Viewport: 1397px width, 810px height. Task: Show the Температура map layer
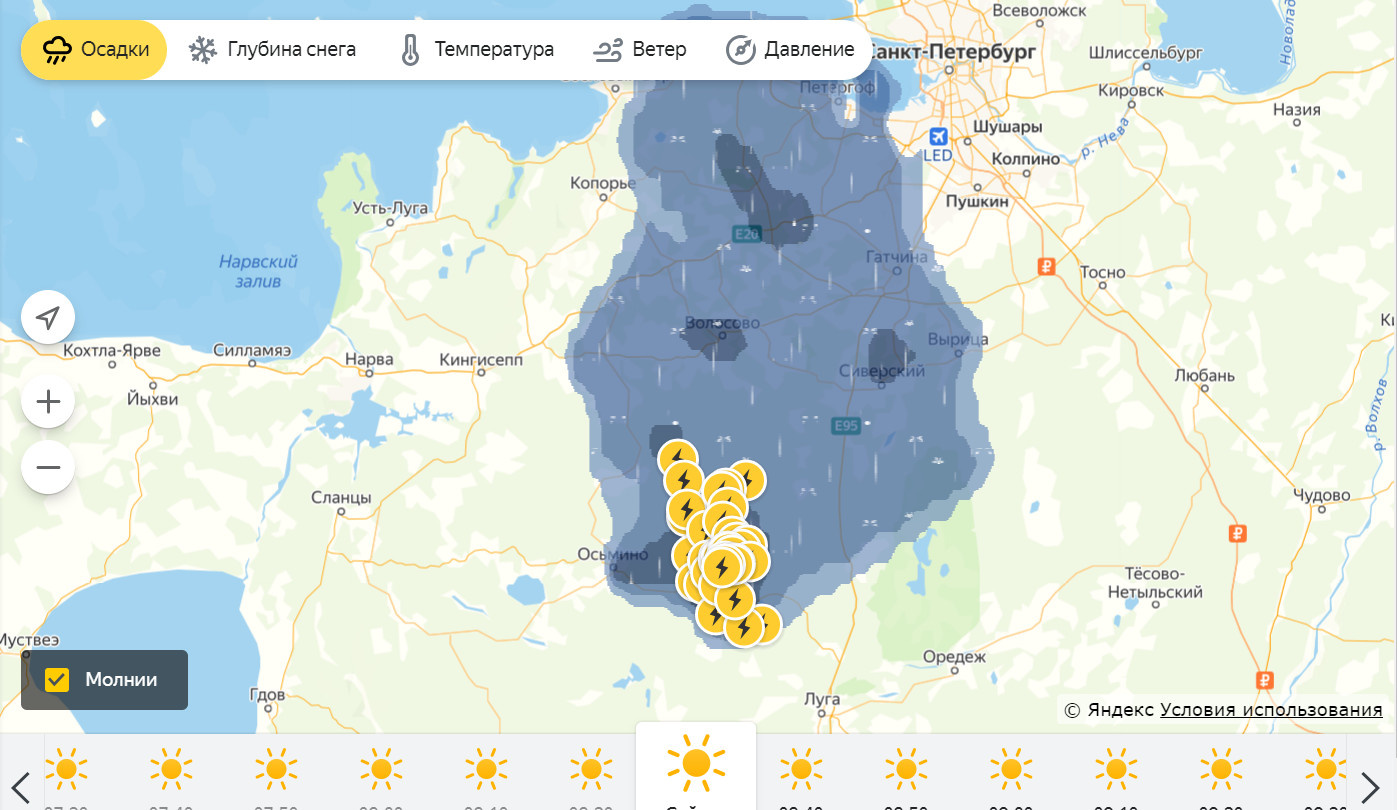pyautogui.click(x=476, y=50)
